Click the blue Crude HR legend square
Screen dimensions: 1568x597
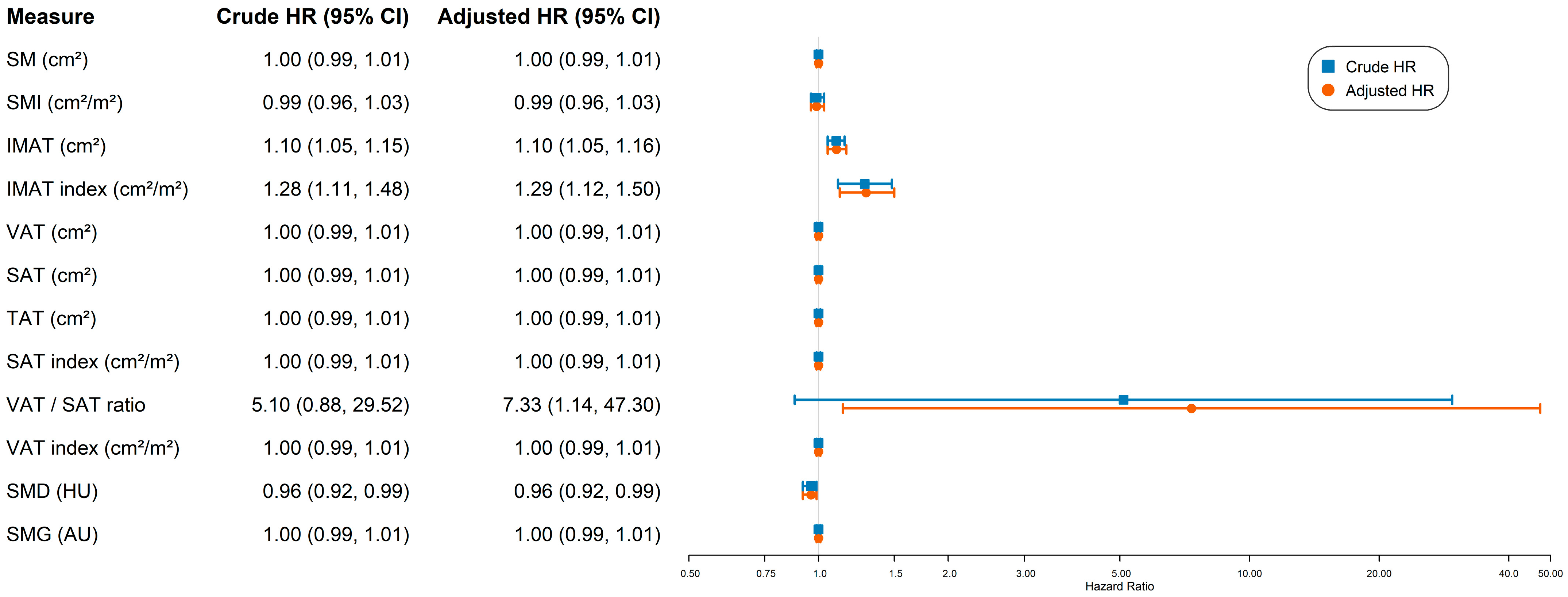(1328, 66)
